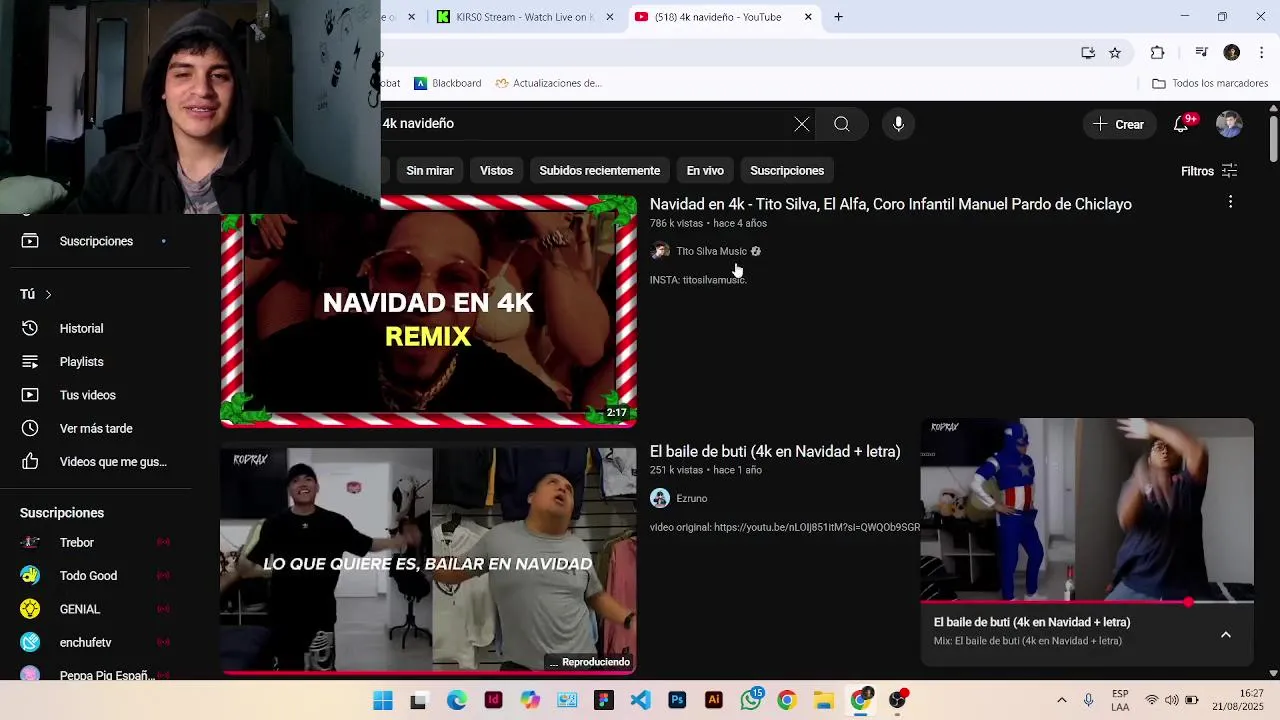The height and width of the screenshot is (720, 1280).
Task: Seek on the miniplayer red progress bar
Action: [x=1087, y=603]
